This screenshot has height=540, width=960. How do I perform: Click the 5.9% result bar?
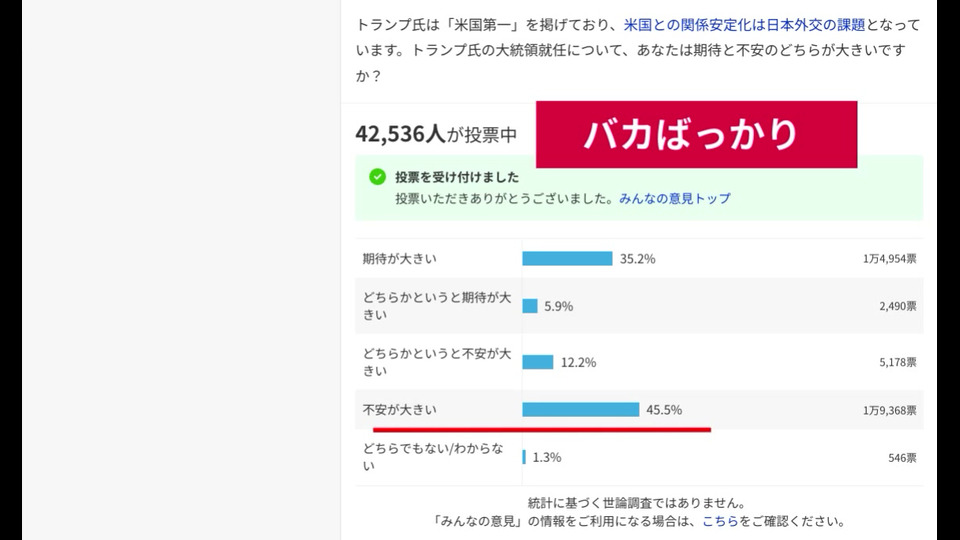tap(530, 306)
